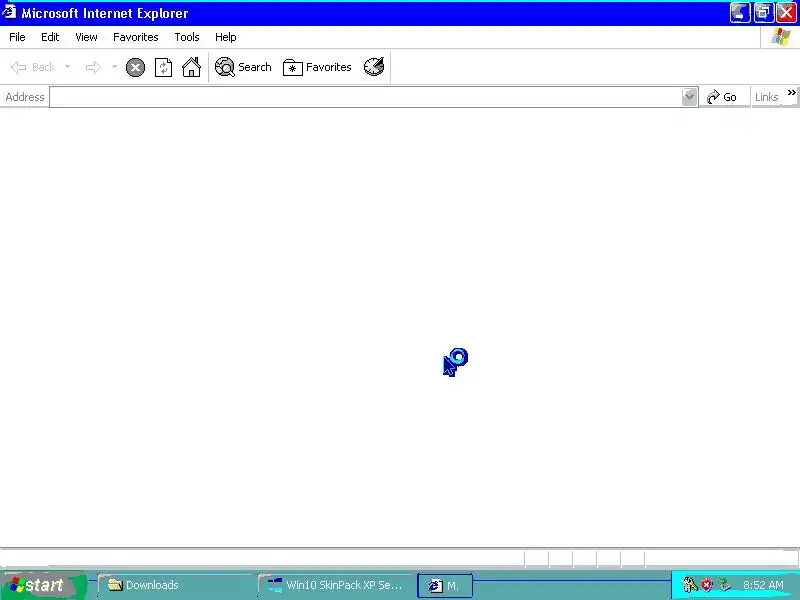Click the Back navigation button
Image resolution: width=800 pixels, height=600 pixels.
[x=33, y=67]
